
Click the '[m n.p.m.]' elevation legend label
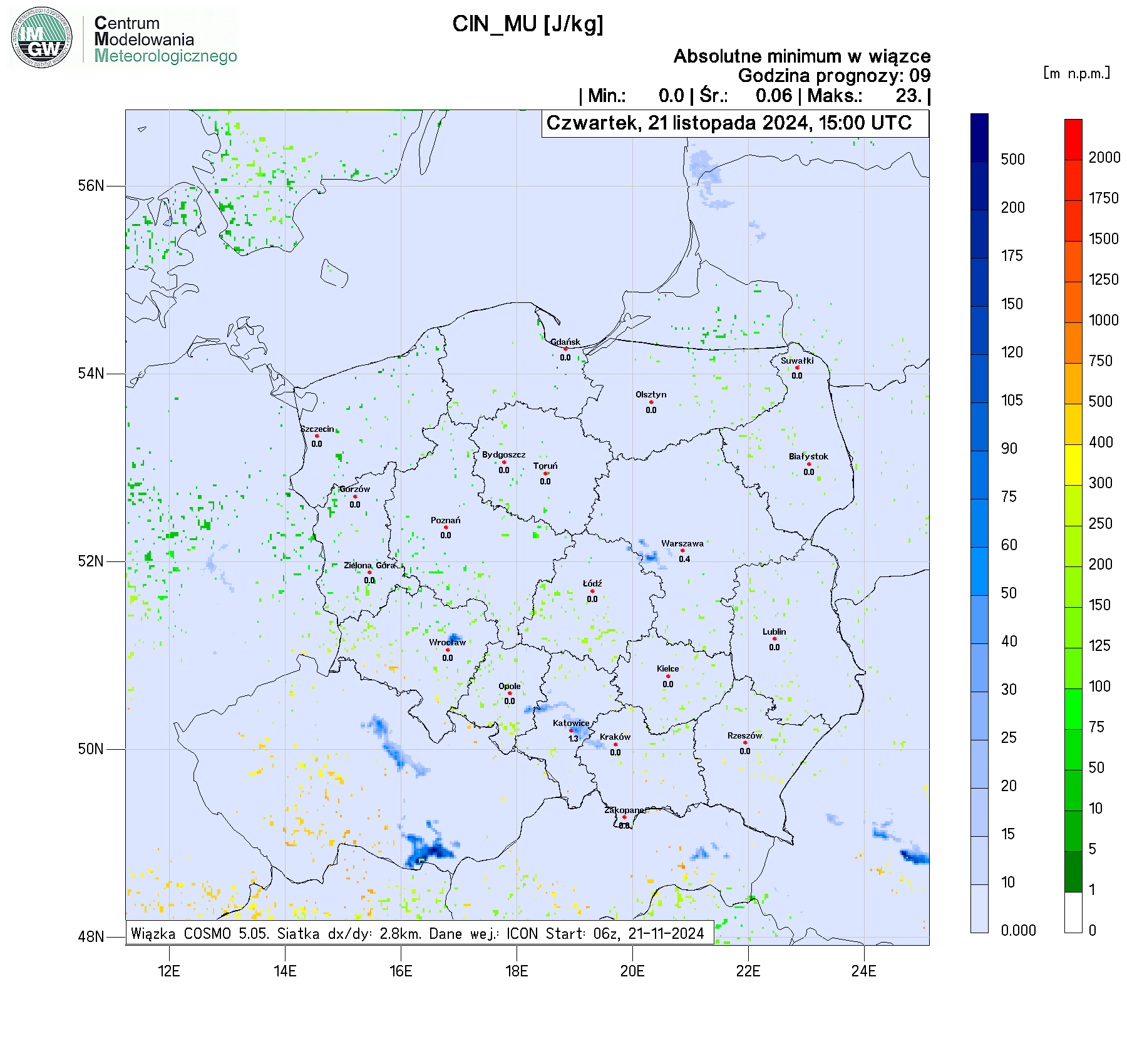pyautogui.click(x=1076, y=73)
